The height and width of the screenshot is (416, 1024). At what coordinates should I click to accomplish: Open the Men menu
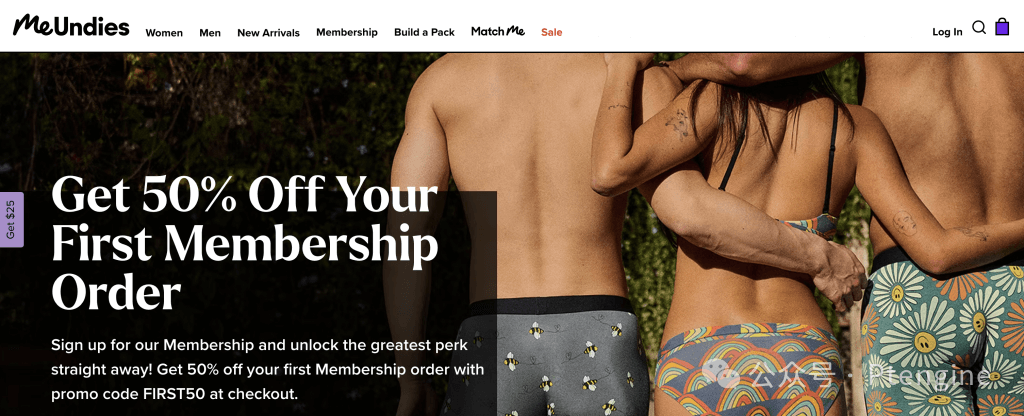coord(210,33)
